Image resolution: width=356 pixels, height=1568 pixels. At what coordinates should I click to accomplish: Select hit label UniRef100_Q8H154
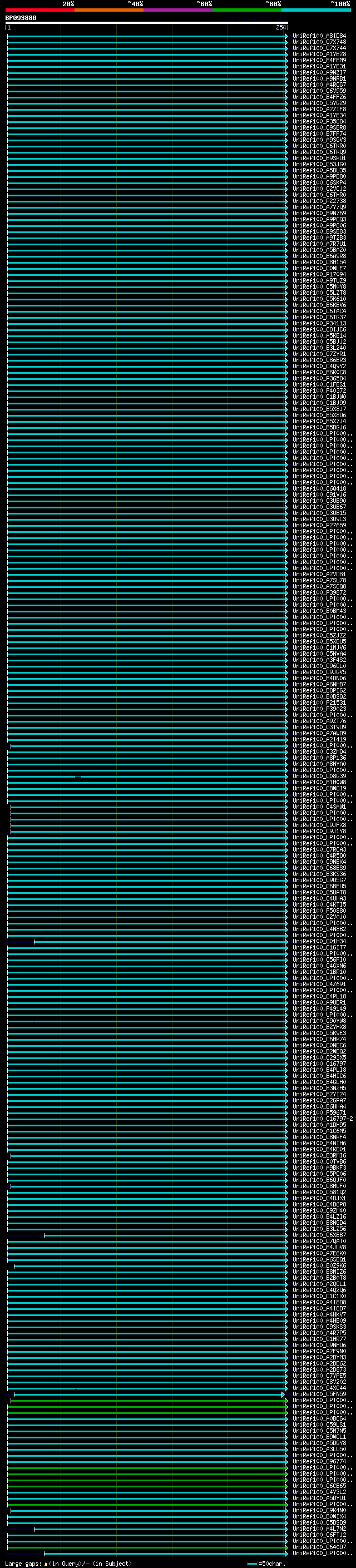point(319,263)
